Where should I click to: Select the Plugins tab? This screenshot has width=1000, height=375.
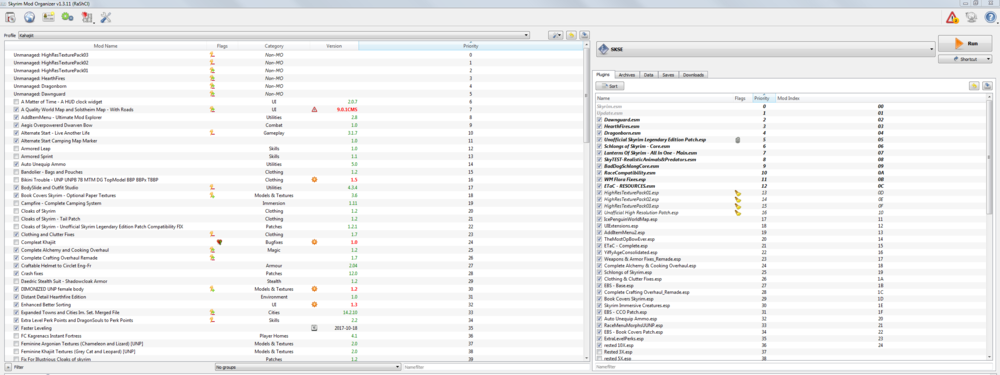(x=604, y=75)
